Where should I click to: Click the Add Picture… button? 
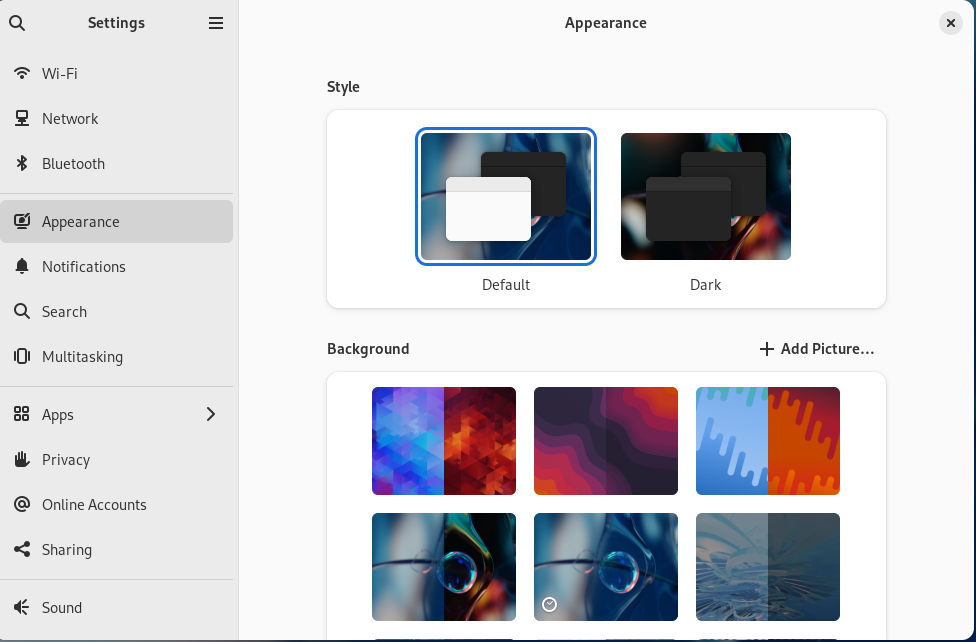[817, 349]
